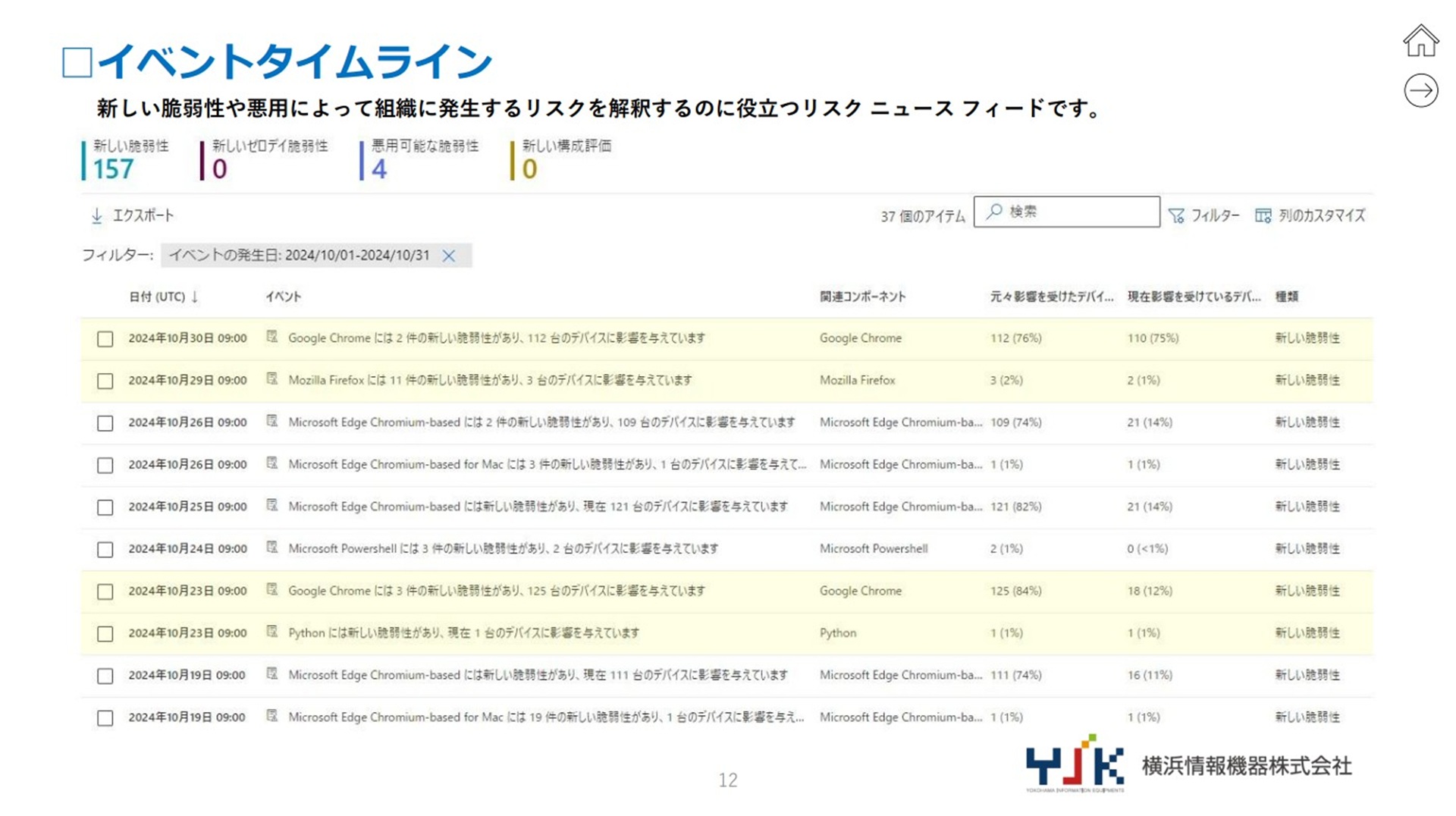Click the teal bar beside 新しい脆弱性
1456x816 pixels.
83,161
